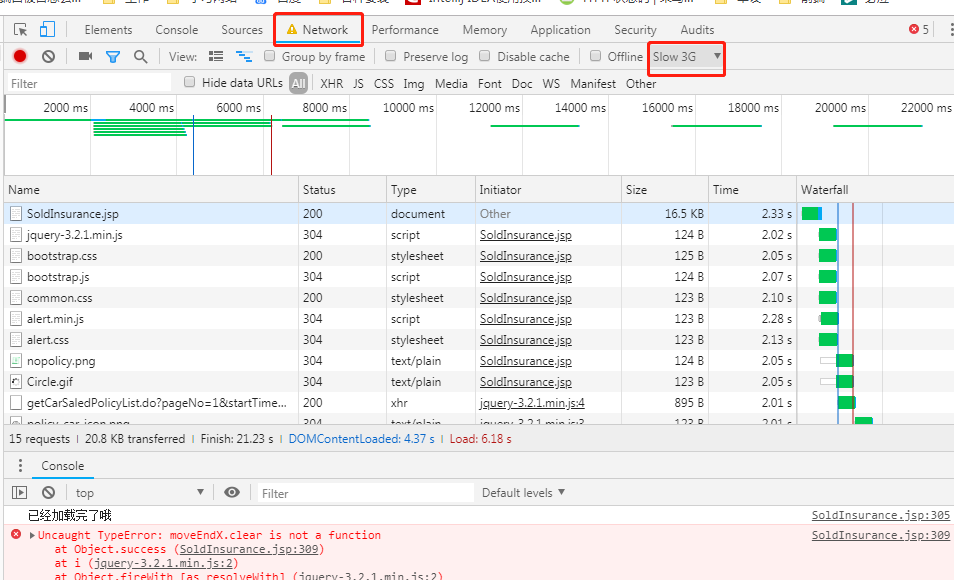Sort requests by Status column header
This screenshot has height=580, width=954.
pos(343,189)
